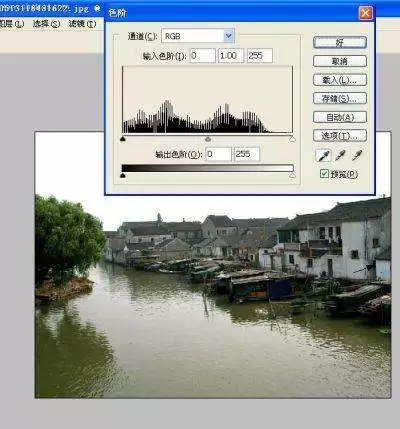Viewport: 400px width, 429px height.
Task: Click the input midtone gray triangle
Action: [208, 139]
